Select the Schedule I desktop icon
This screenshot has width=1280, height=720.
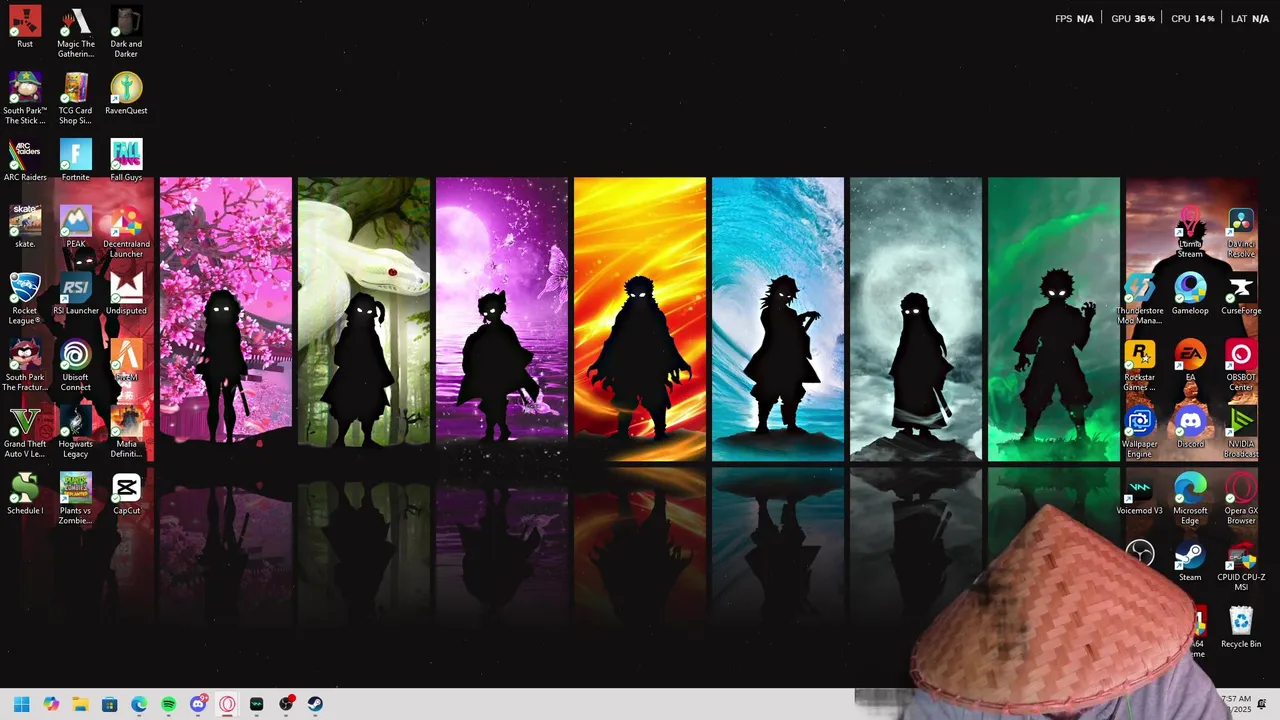click(x=25, y=494)
